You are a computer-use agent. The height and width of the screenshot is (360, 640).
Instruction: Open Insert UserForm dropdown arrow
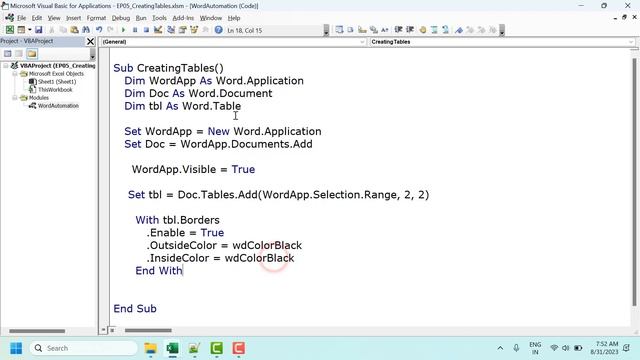click(29, 30)
